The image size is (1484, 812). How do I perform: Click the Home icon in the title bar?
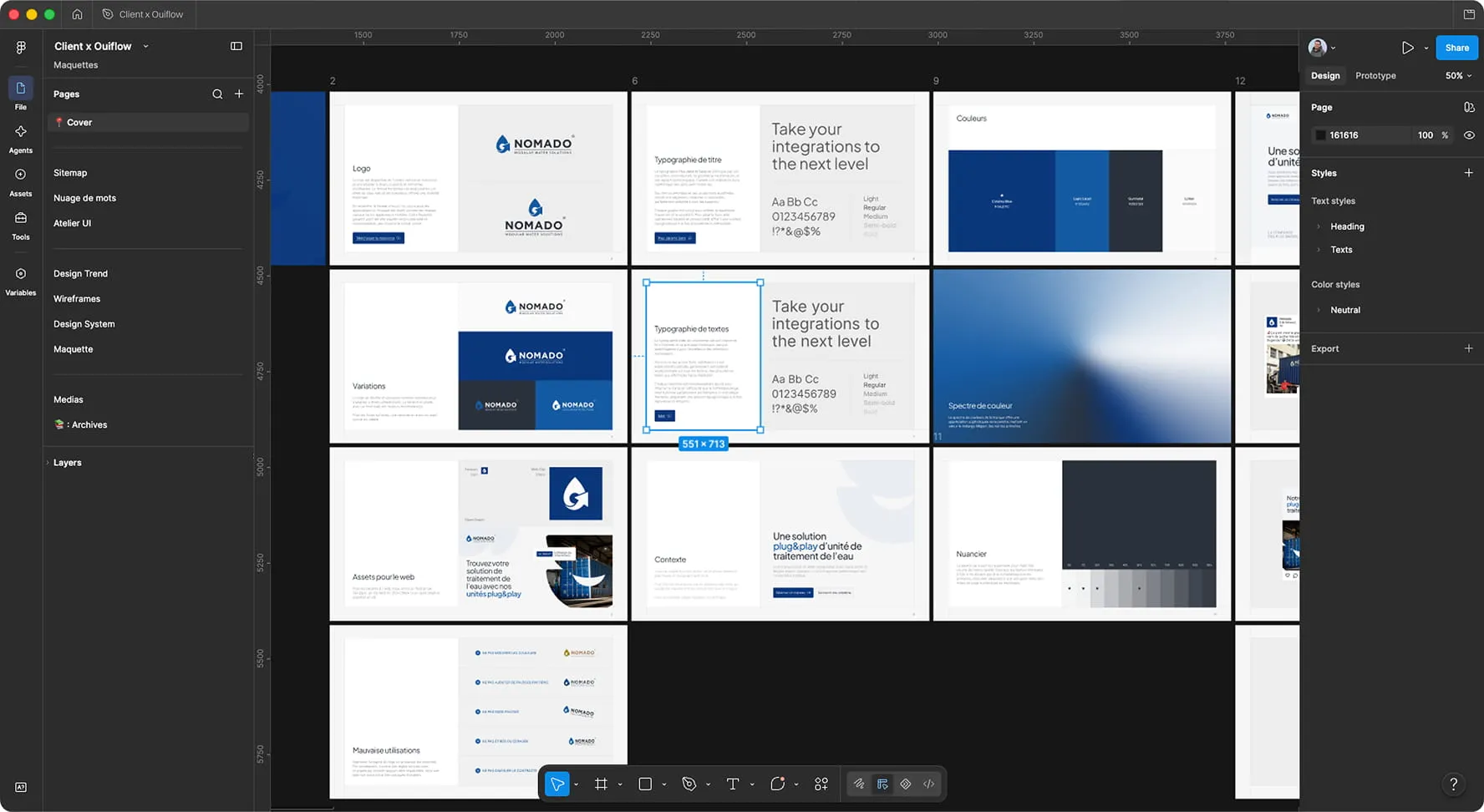77,14
